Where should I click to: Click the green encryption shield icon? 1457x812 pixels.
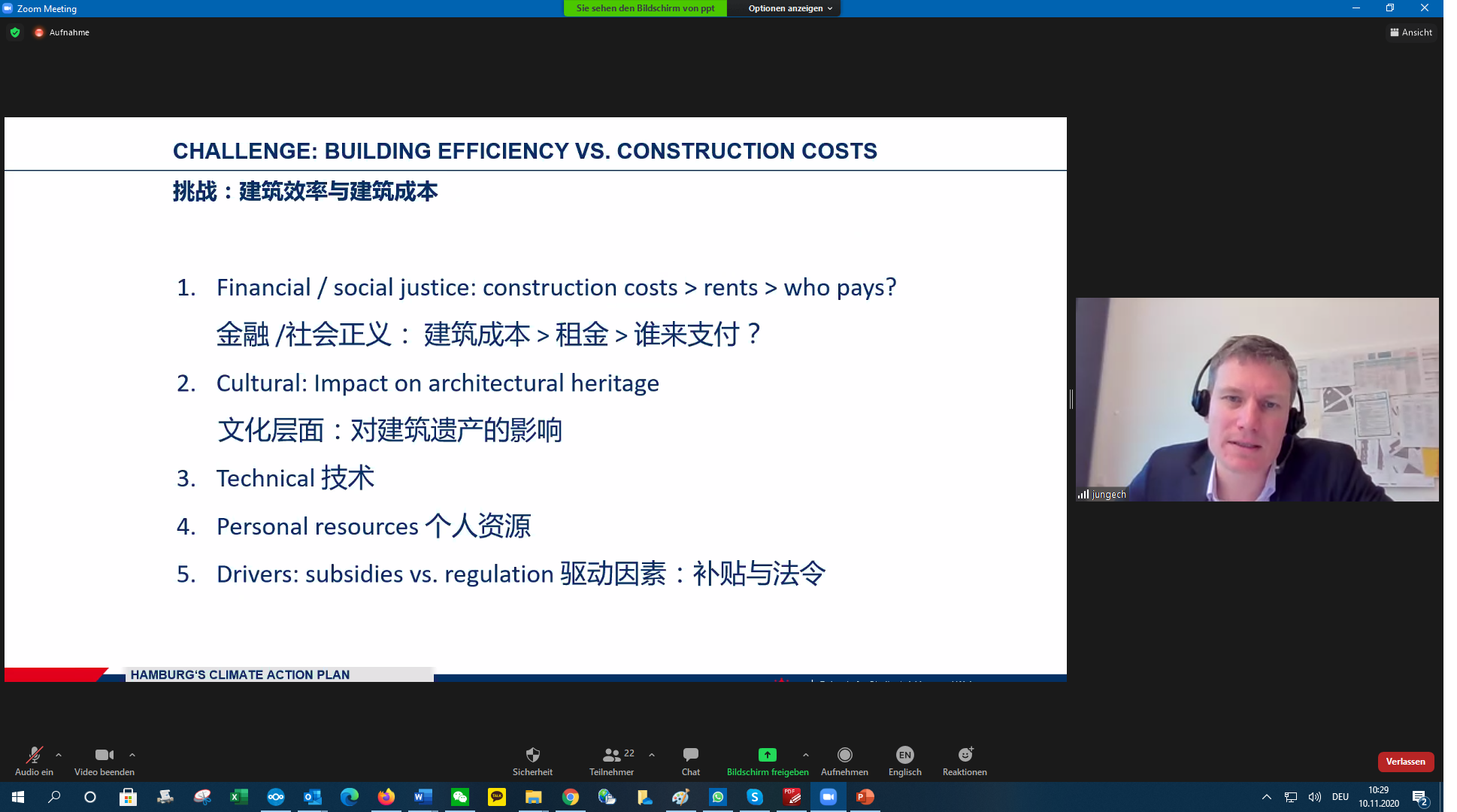[x=15, y=32]
